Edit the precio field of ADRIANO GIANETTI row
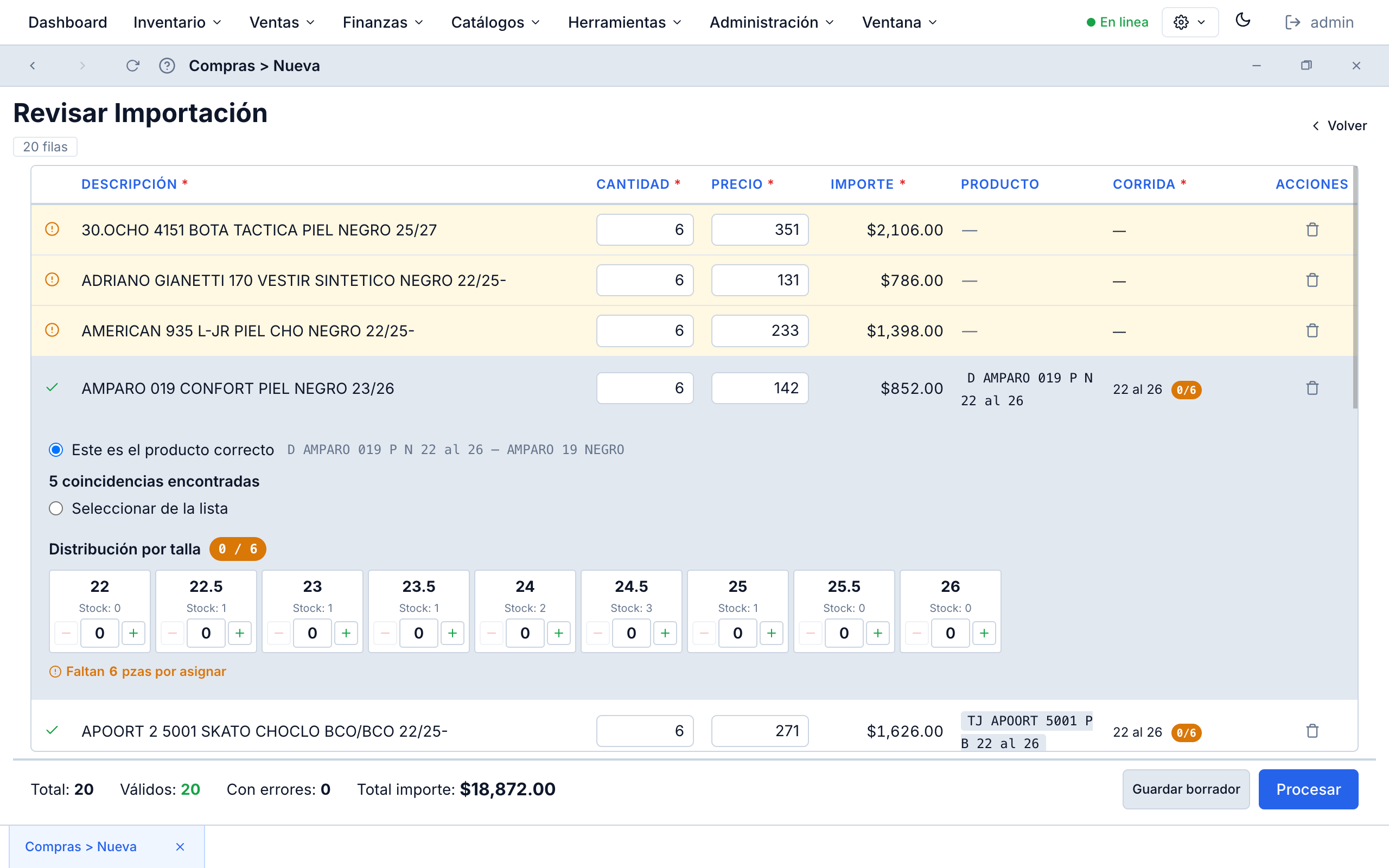The height and width of the screenshot is (868, 1389). (x=760, y=280)
